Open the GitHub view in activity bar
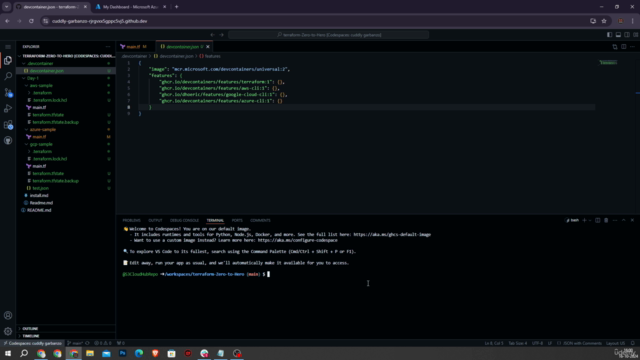640x360 pixels. tap(8, 140)
